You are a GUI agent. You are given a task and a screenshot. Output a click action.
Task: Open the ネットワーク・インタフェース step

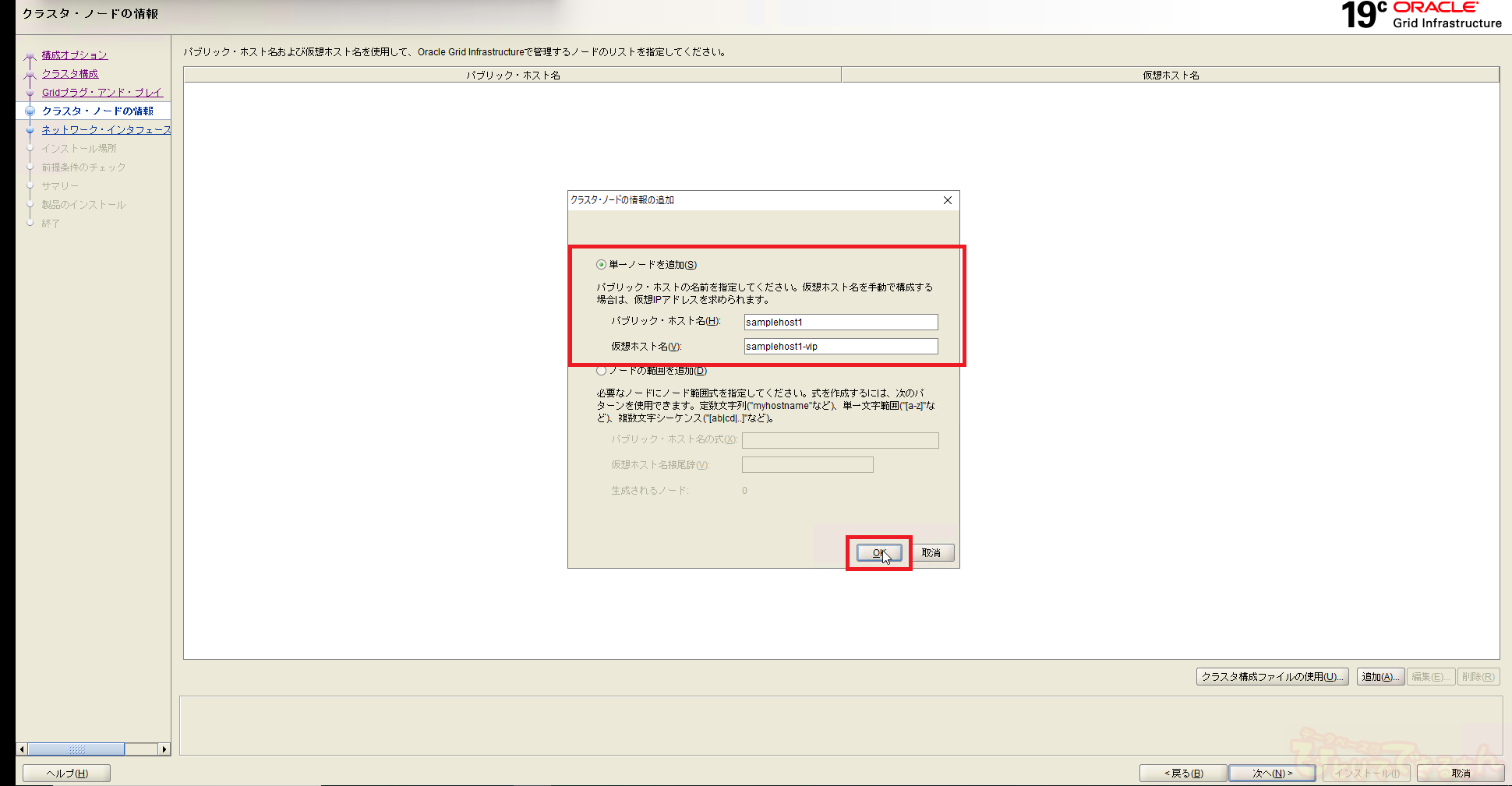(106, 130)
